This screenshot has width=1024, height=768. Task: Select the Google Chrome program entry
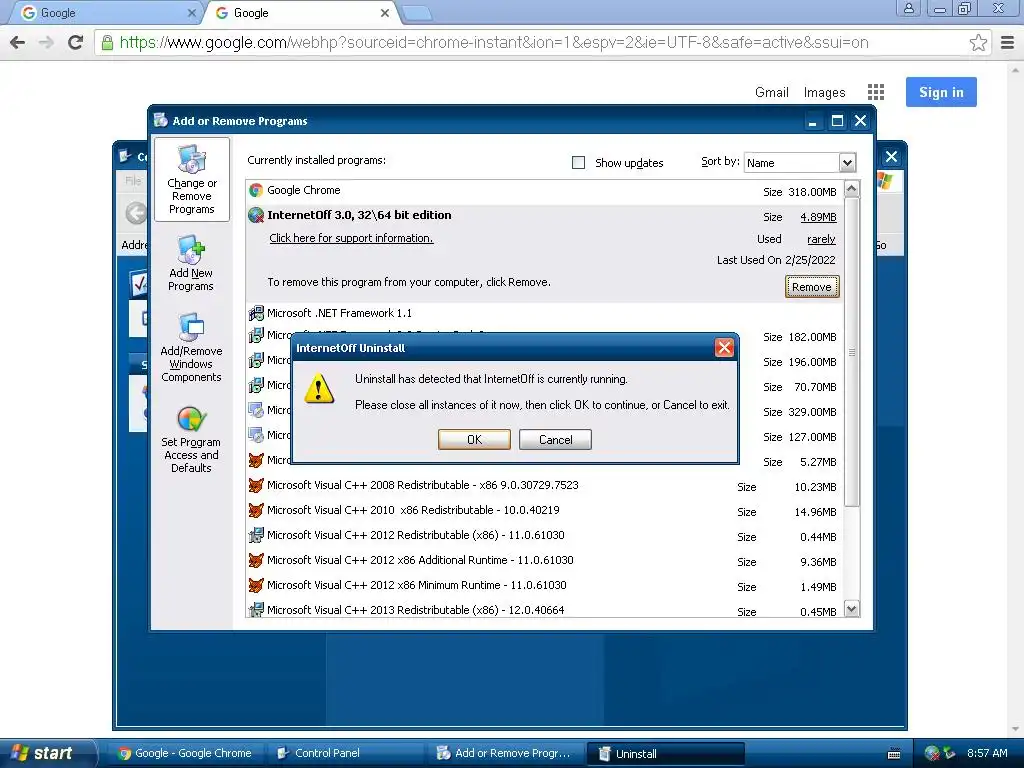[545, 191]
